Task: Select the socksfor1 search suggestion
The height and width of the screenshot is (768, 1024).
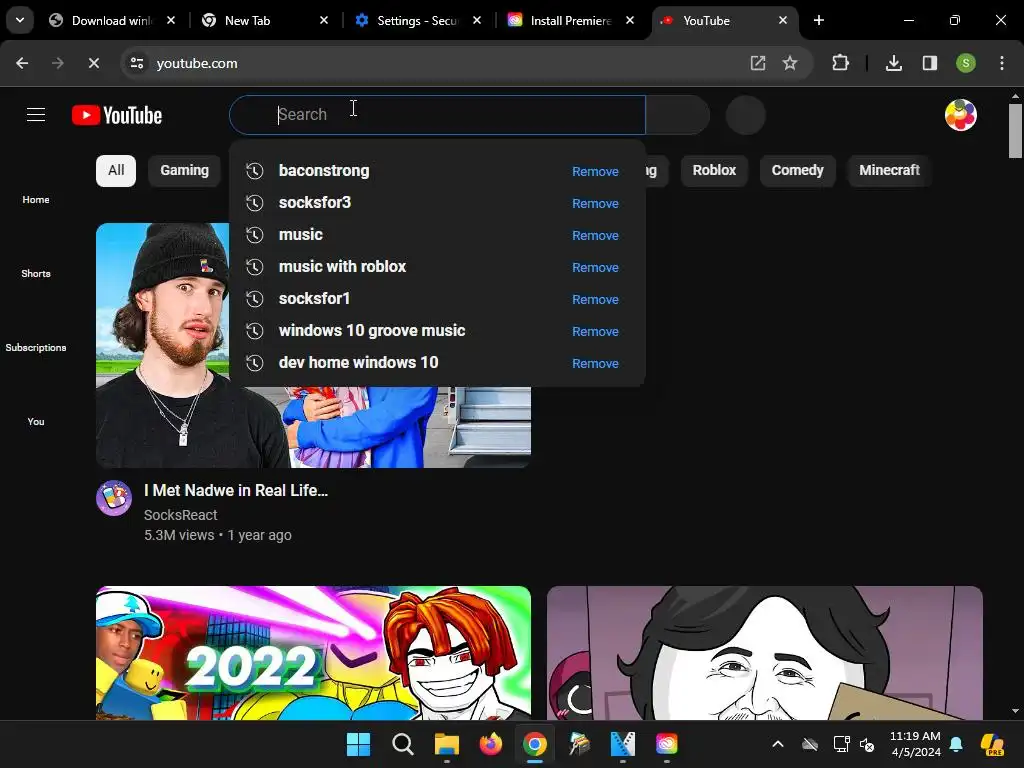Action: (x=437, y=298)
